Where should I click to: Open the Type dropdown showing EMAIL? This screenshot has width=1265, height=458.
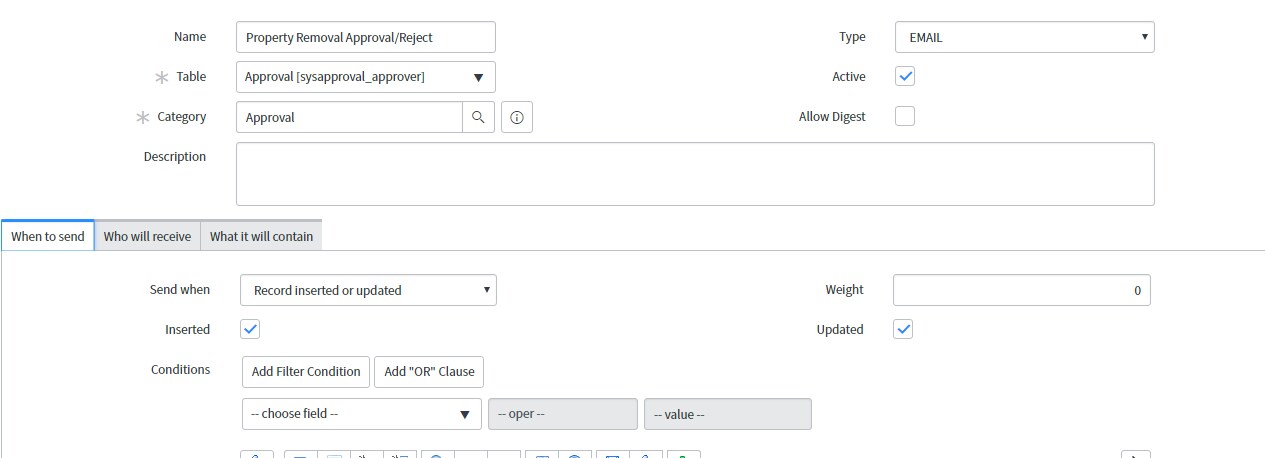(1025, 37)
